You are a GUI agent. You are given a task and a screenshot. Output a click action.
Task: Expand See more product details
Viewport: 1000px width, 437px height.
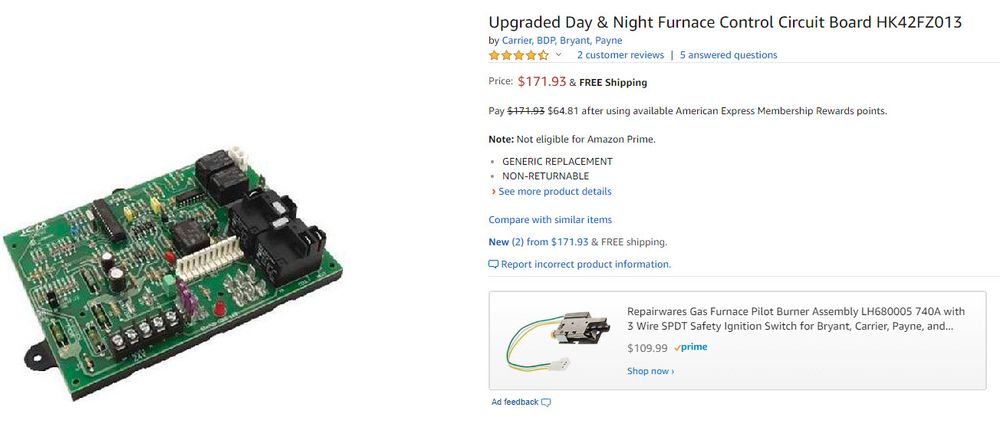click(x=554, y=191)
